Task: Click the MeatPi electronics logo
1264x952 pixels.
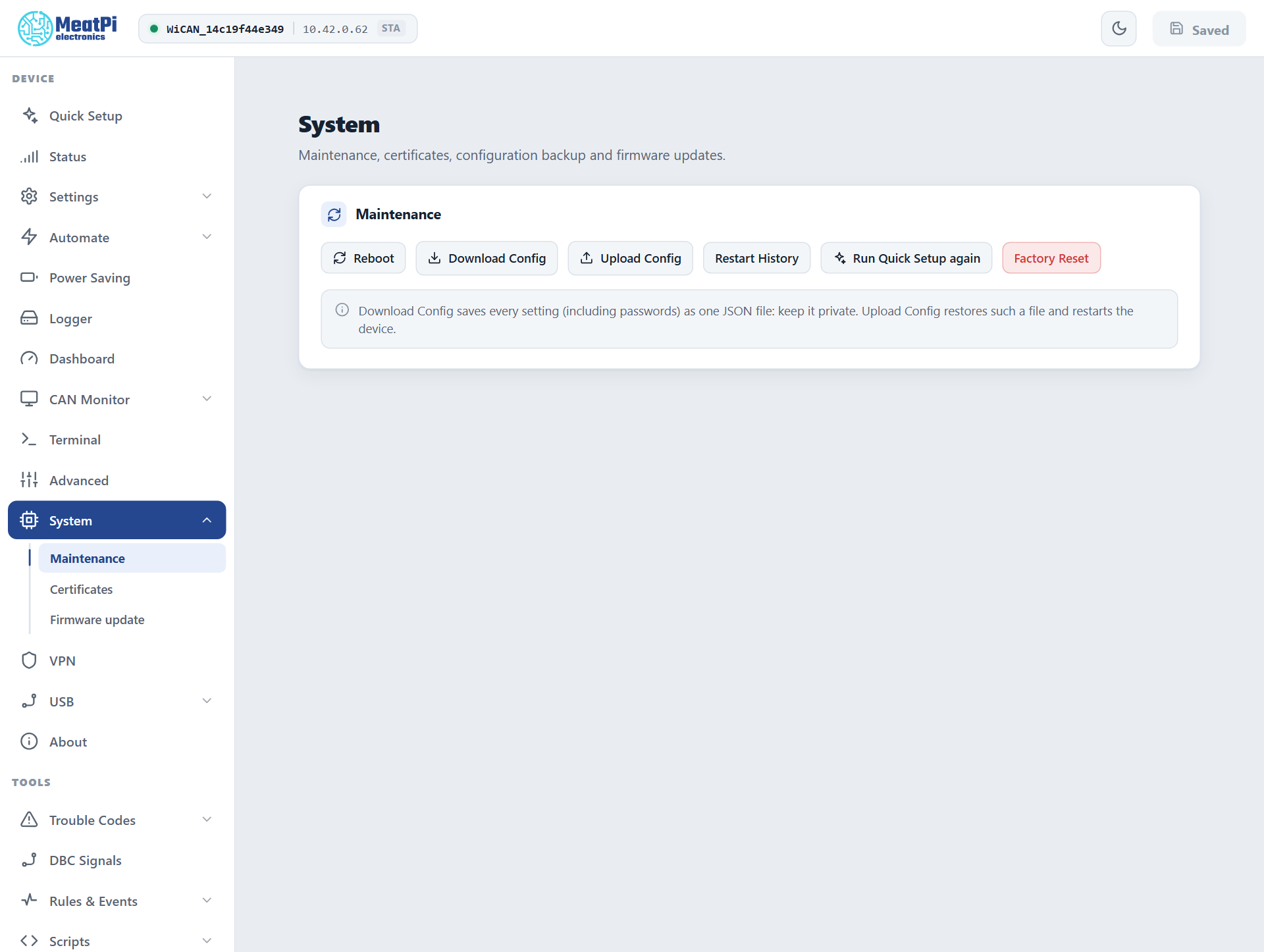Action: (67, 28)
